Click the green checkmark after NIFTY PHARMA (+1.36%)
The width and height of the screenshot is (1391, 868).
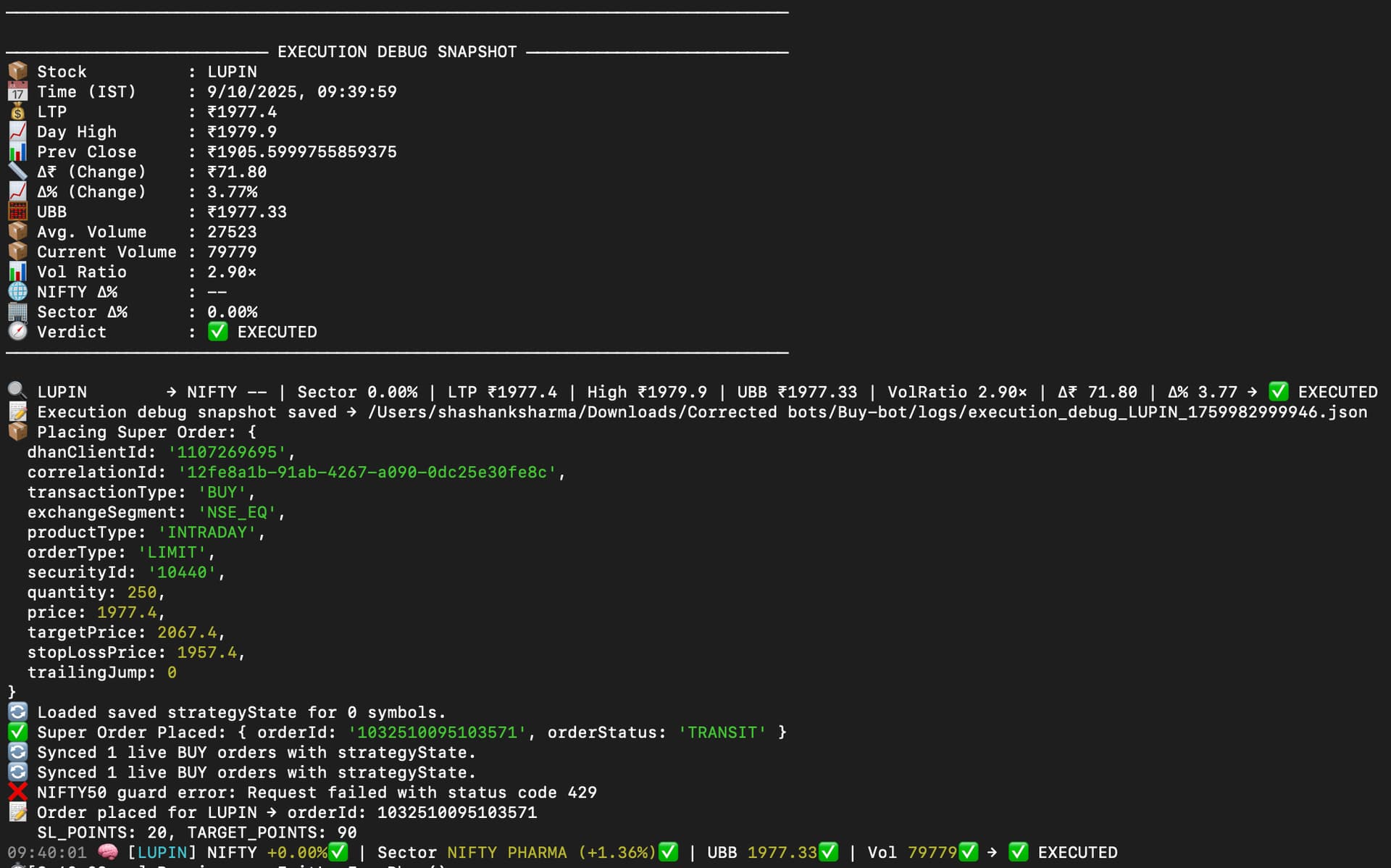click(668, 852)
